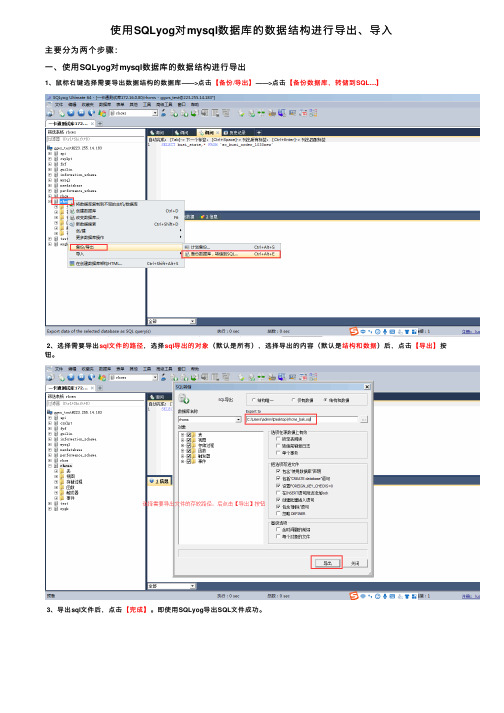
Task: Add a new query tab in upper screenshot
Action: [x=259, y=132]
